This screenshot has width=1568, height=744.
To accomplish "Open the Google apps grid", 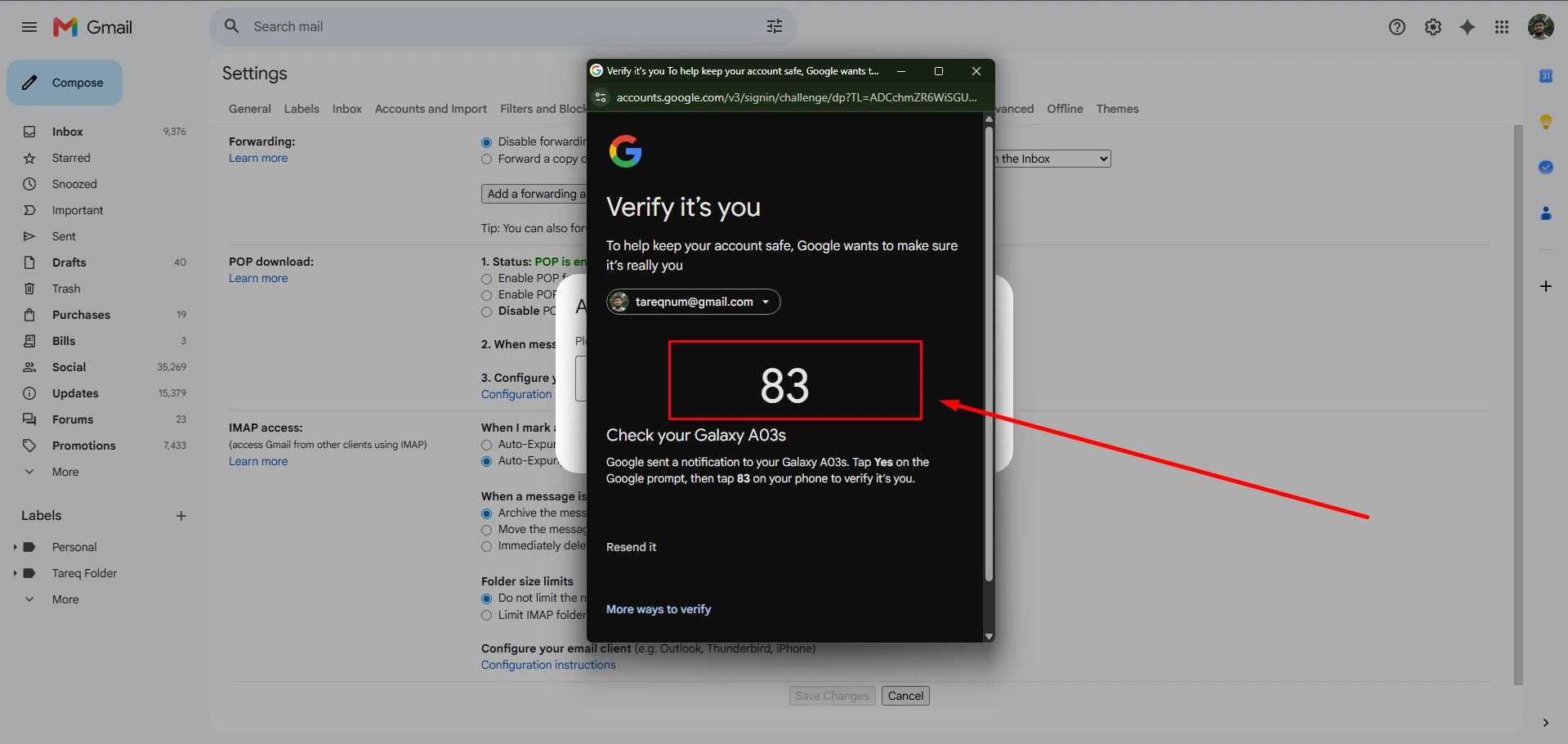I will (1502, 27).
